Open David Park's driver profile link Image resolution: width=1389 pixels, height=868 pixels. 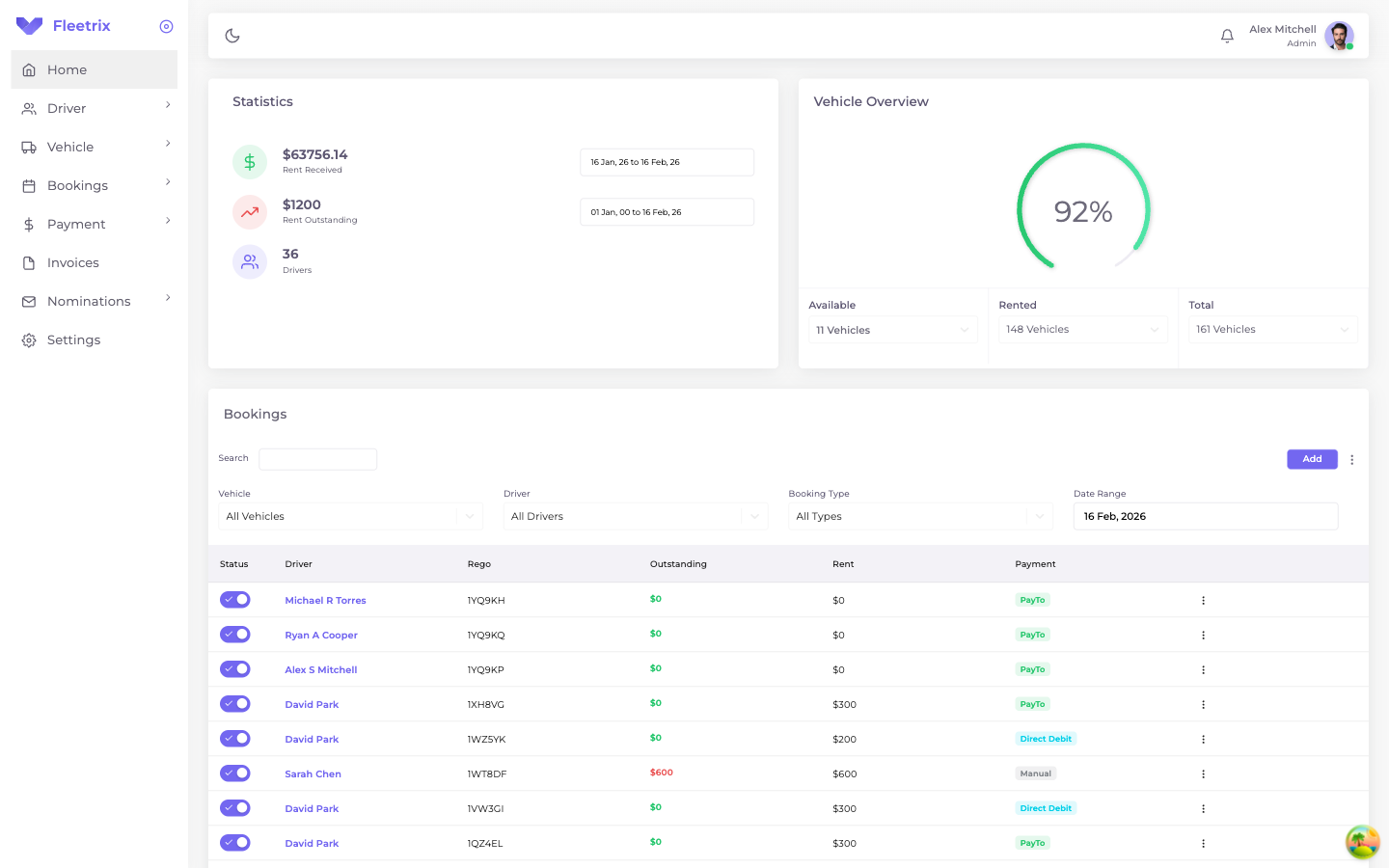311,704
